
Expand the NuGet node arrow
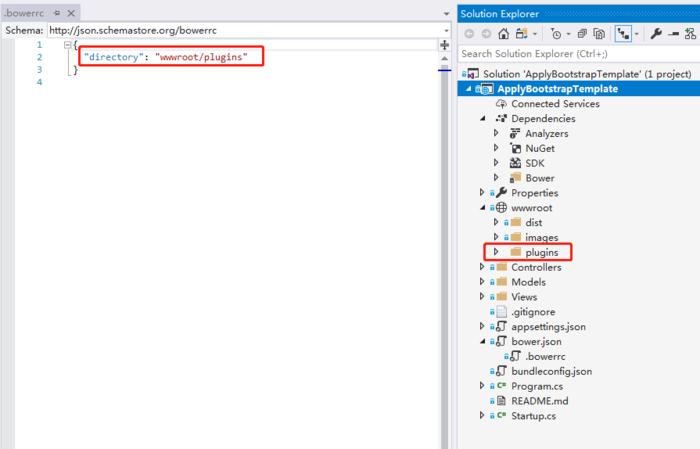coord(496,148)
